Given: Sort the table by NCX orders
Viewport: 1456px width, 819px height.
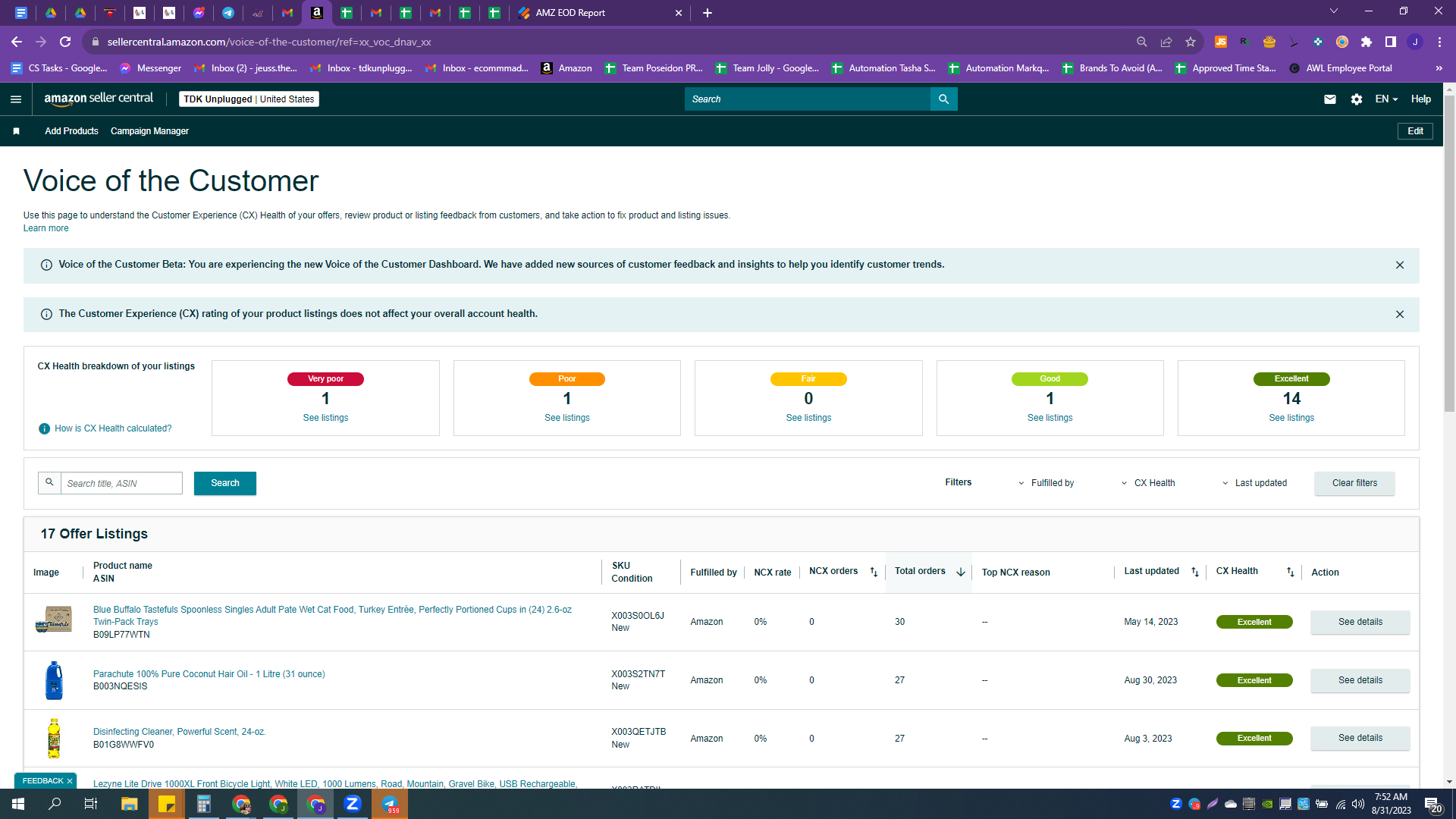Looking at the screenshot, I should [874, 573].
